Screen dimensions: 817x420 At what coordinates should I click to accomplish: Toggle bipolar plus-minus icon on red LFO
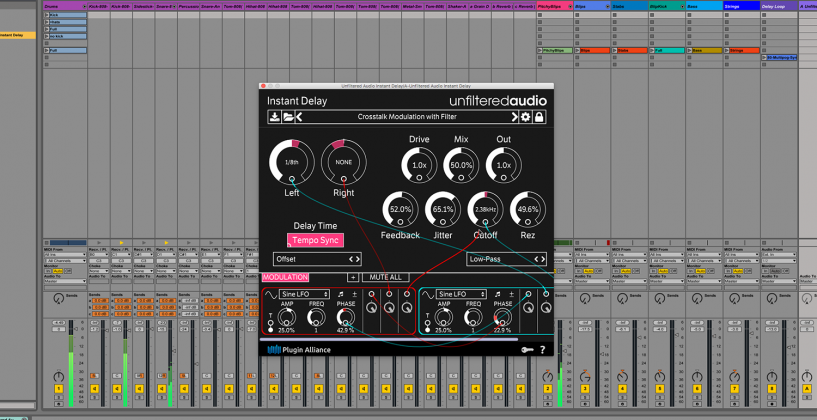pos(354,294)
